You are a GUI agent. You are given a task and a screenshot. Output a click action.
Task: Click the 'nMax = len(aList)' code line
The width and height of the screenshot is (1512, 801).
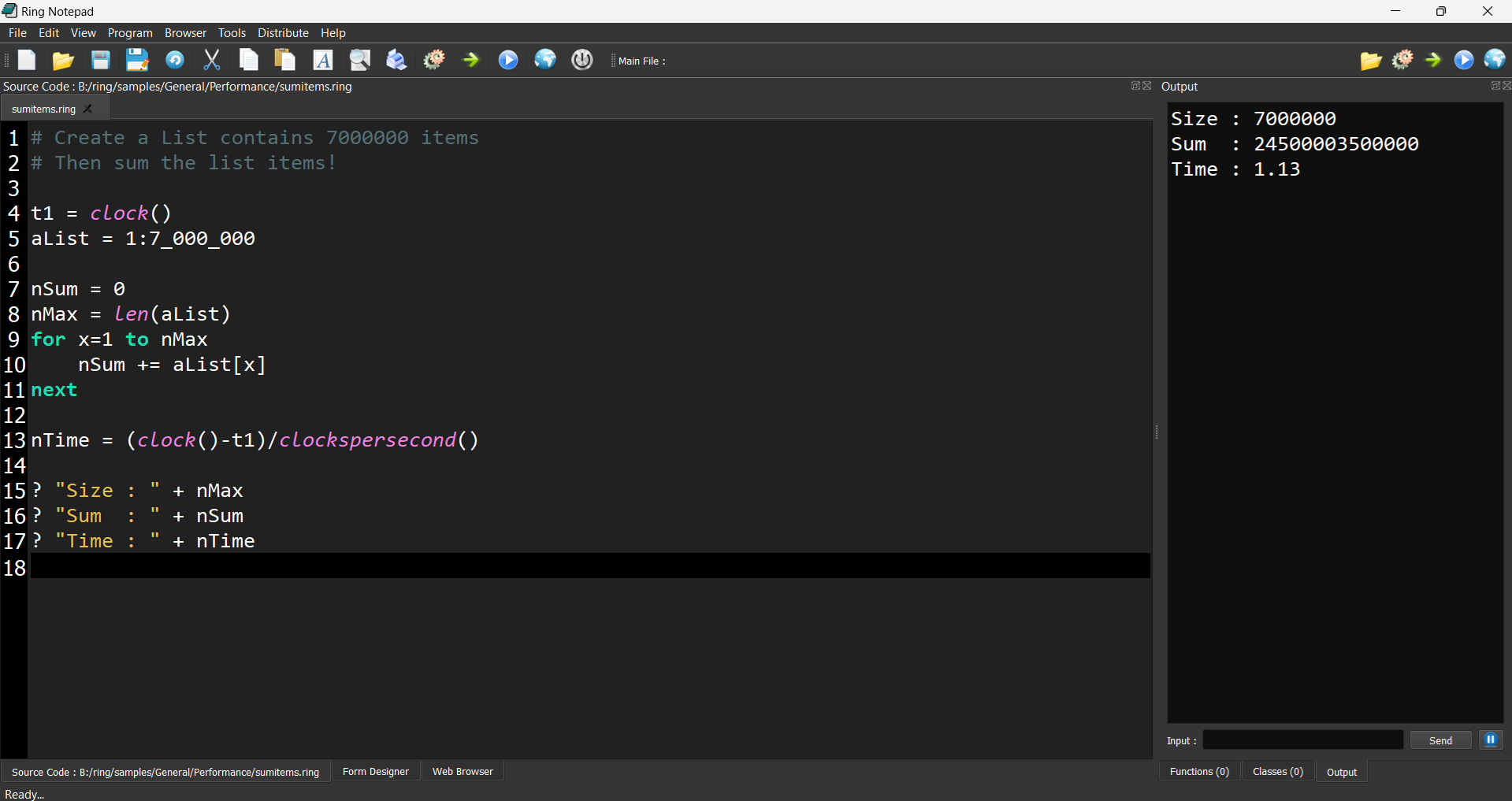(x=131, y=314)
